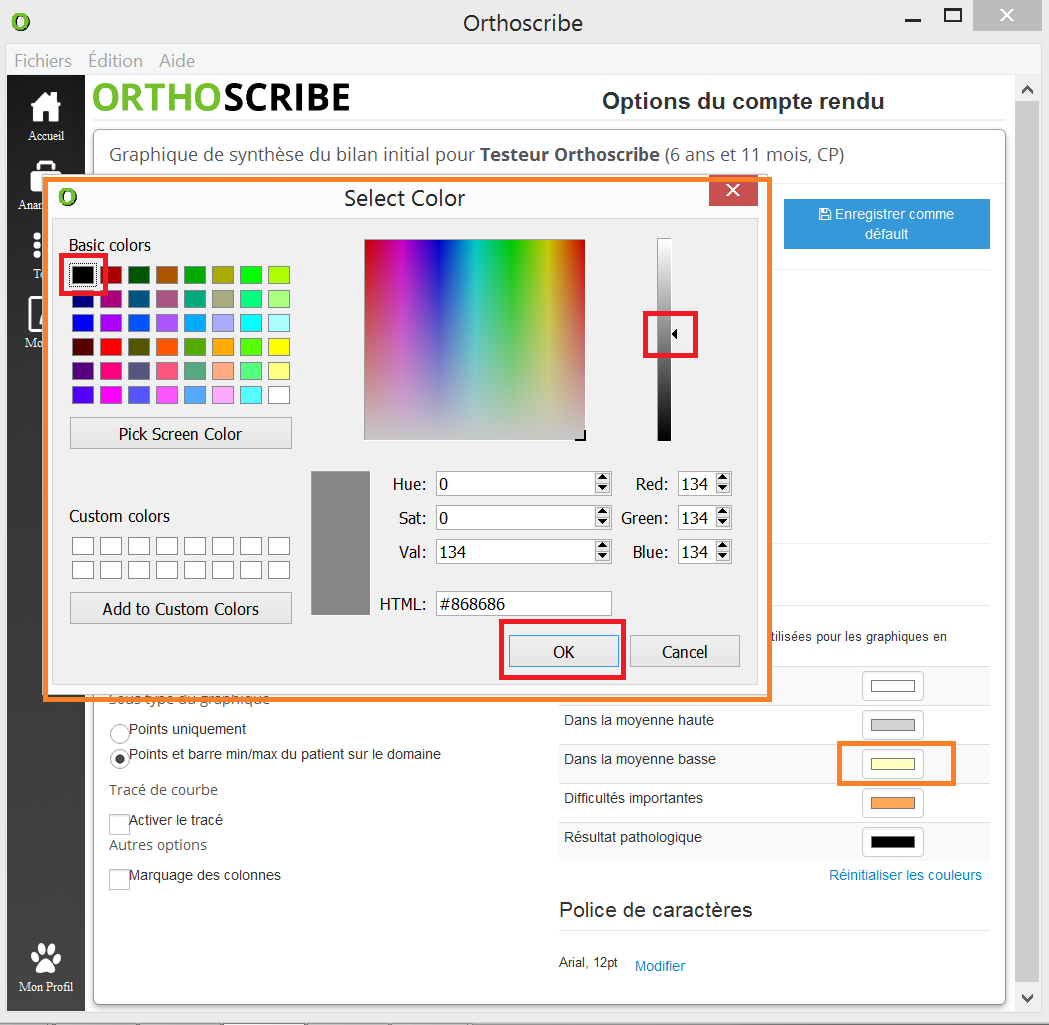Confirm color with OK button
1049x1025 pixels.
(564, 651)
